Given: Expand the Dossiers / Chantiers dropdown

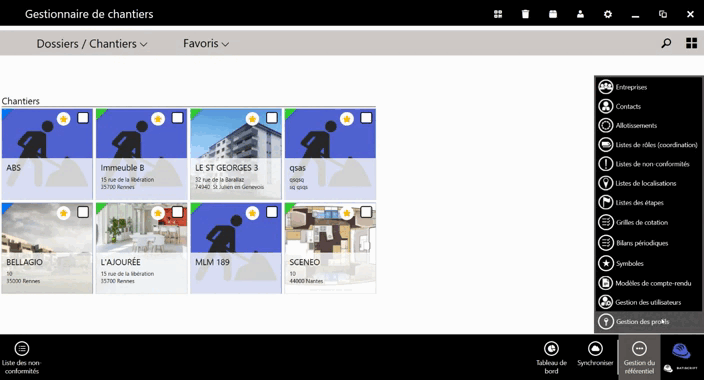Looking at the screenshot, I should (92, 44).
